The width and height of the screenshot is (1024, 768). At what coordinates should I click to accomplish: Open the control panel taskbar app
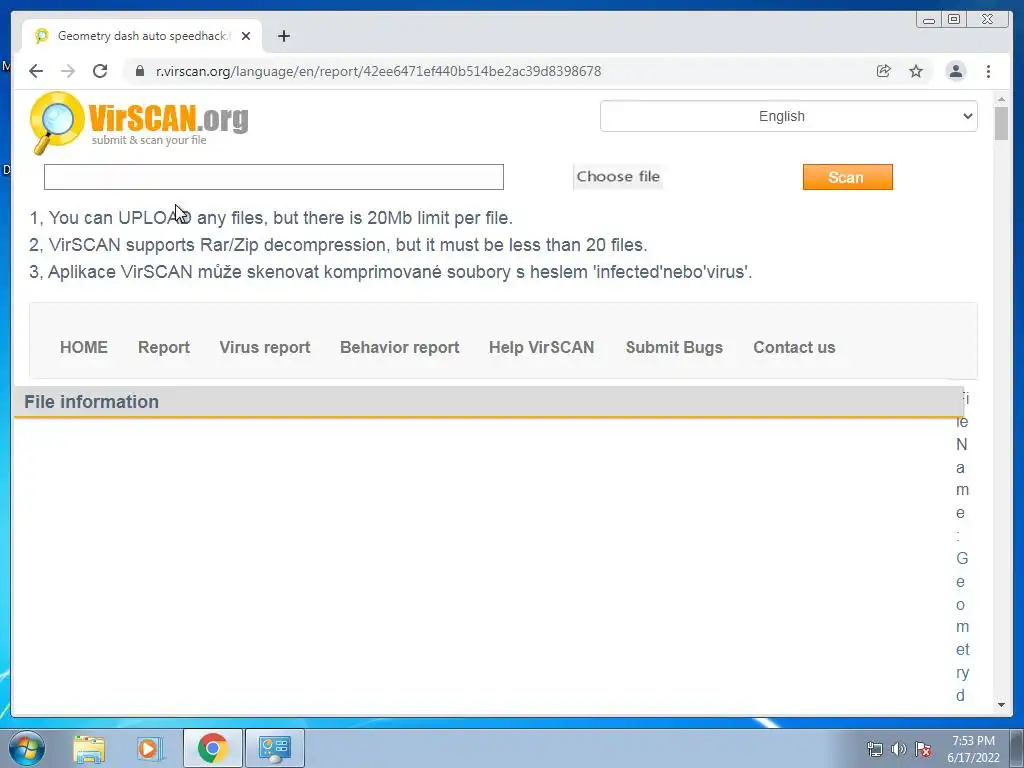tap(274, 748)
